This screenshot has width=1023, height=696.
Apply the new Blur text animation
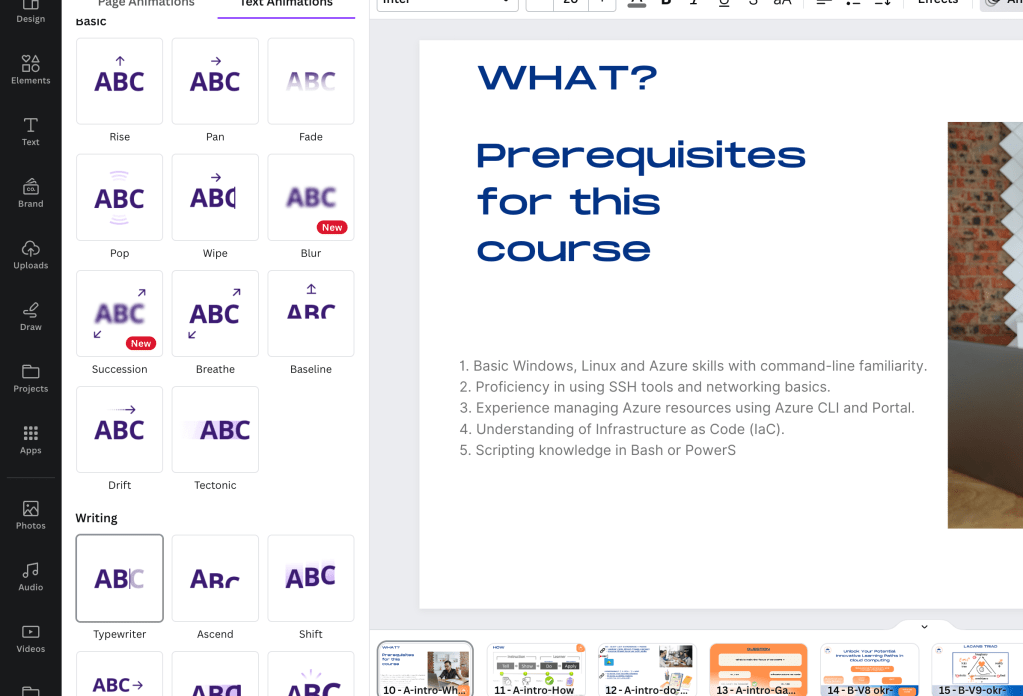311,198
